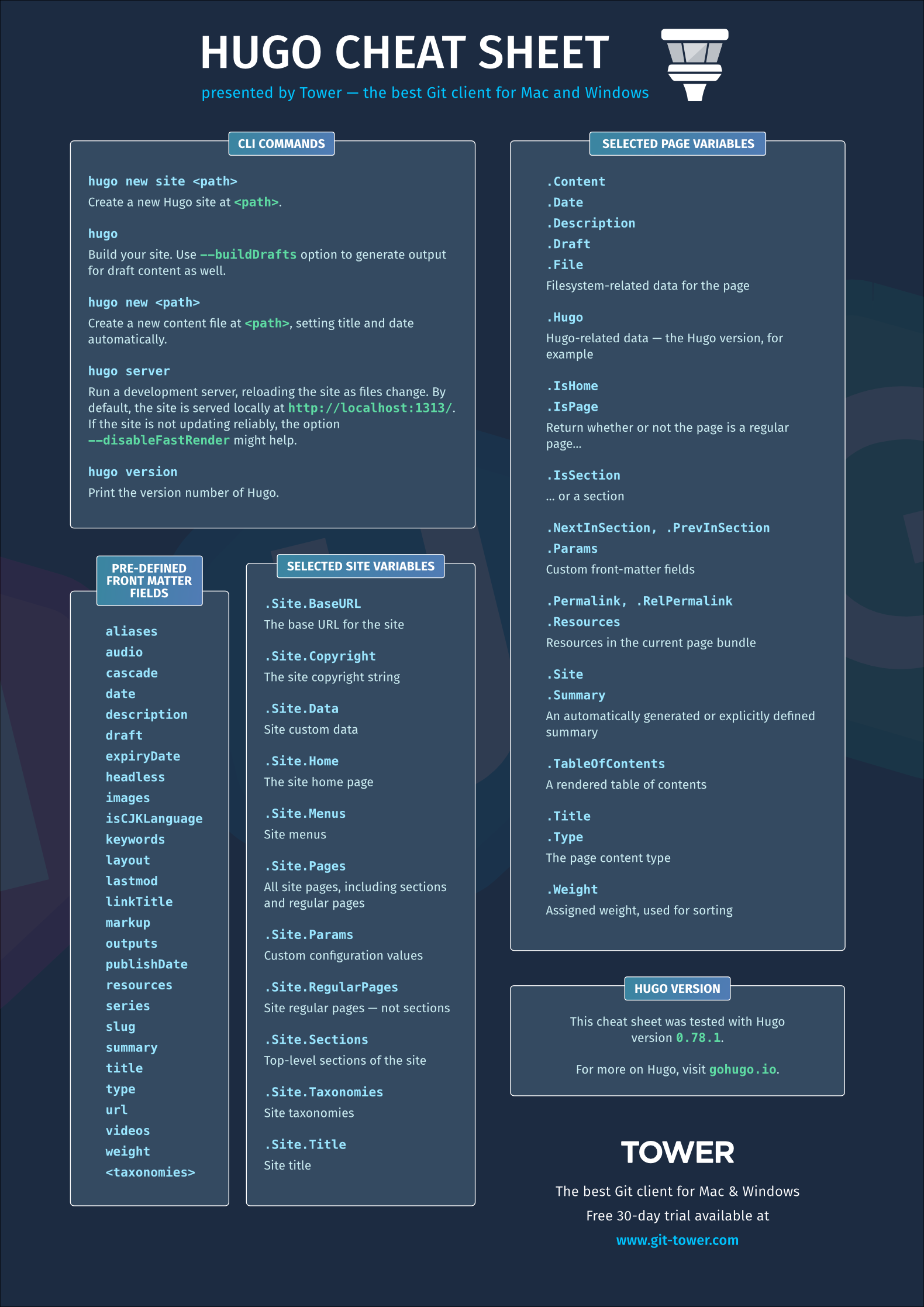The image size is (924, 1307).
Task: Visit the gohugo.io link
Action: pyautogui.click(x=743, y=1069)
